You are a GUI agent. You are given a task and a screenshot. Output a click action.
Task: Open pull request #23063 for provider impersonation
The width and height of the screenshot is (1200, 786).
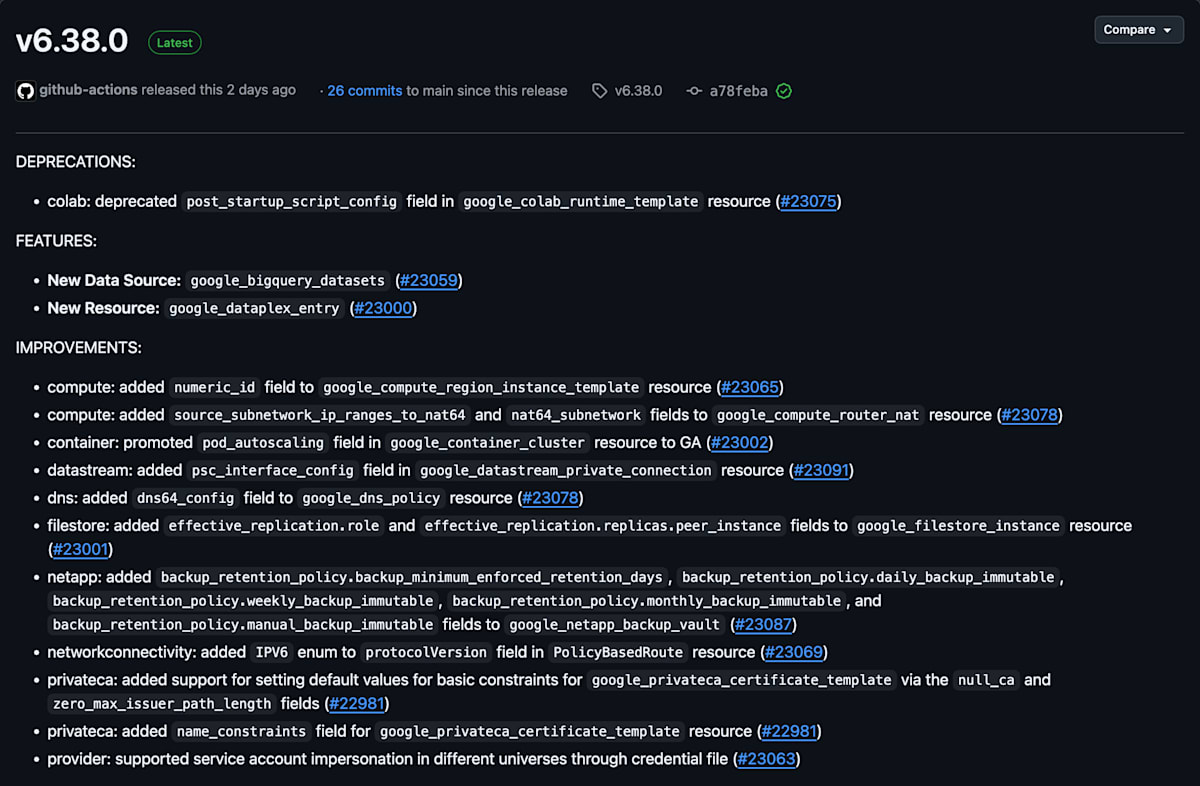click(x=767, y=759)
